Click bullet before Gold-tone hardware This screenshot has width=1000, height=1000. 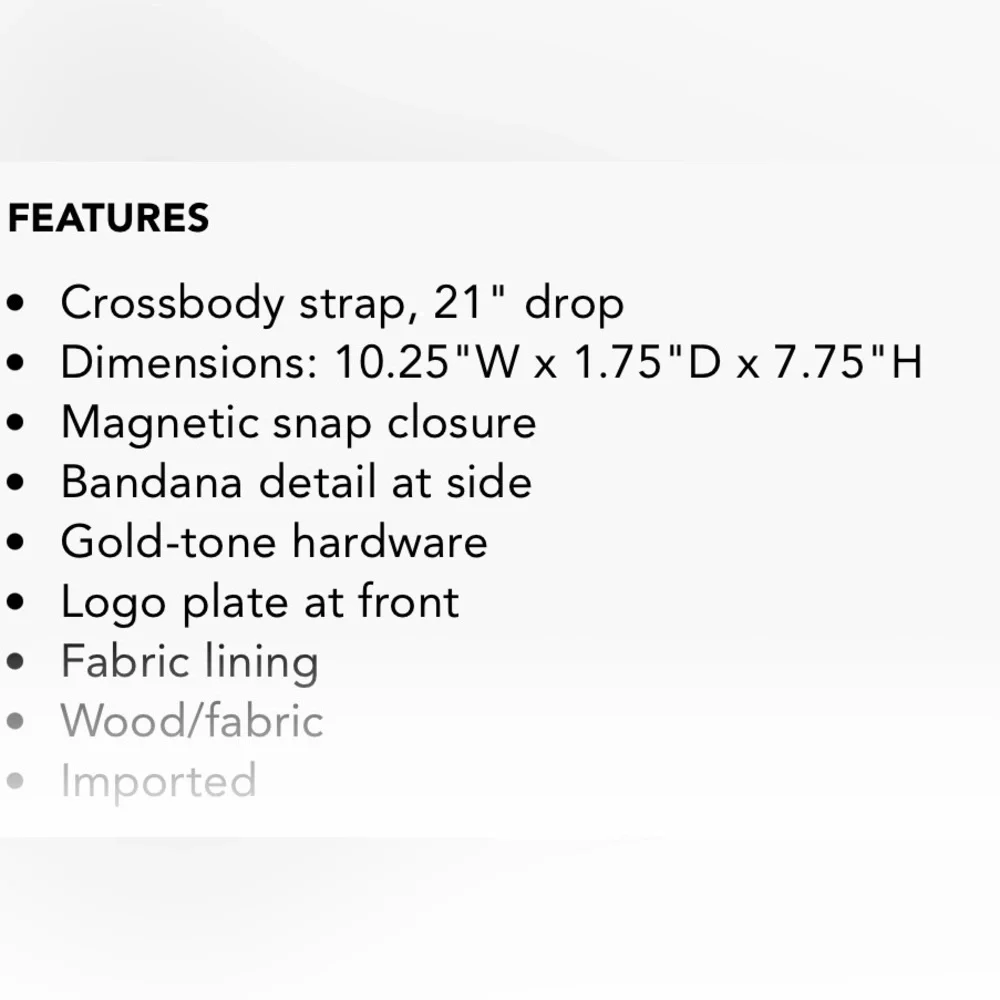coord(15,542)
